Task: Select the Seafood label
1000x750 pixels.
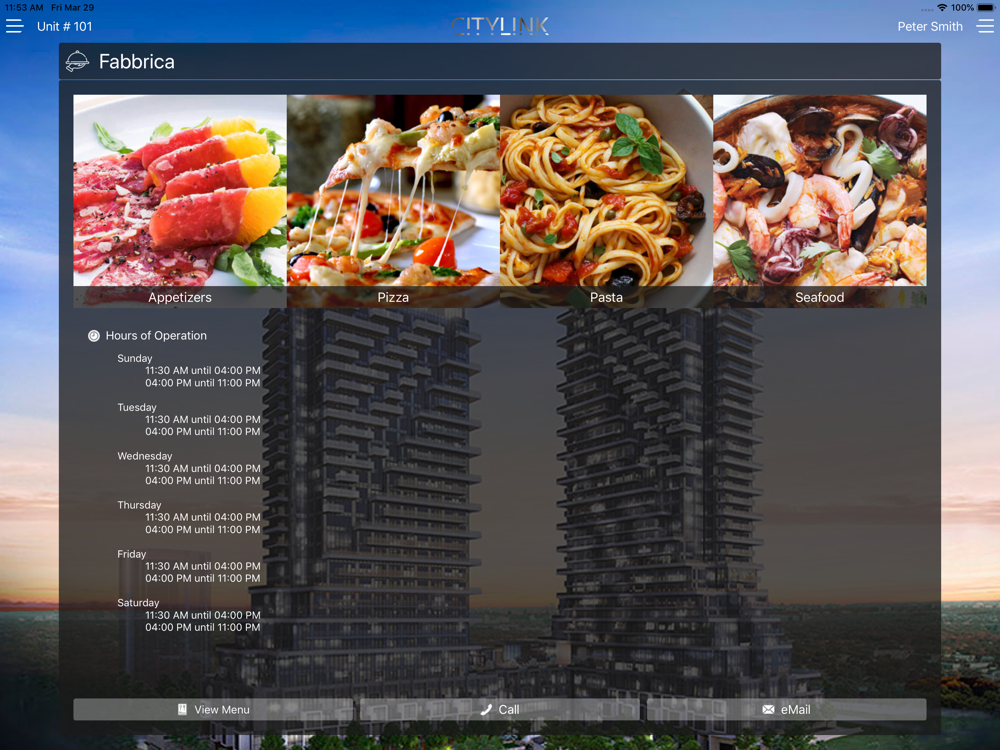Action: click(x=820, y=297)
